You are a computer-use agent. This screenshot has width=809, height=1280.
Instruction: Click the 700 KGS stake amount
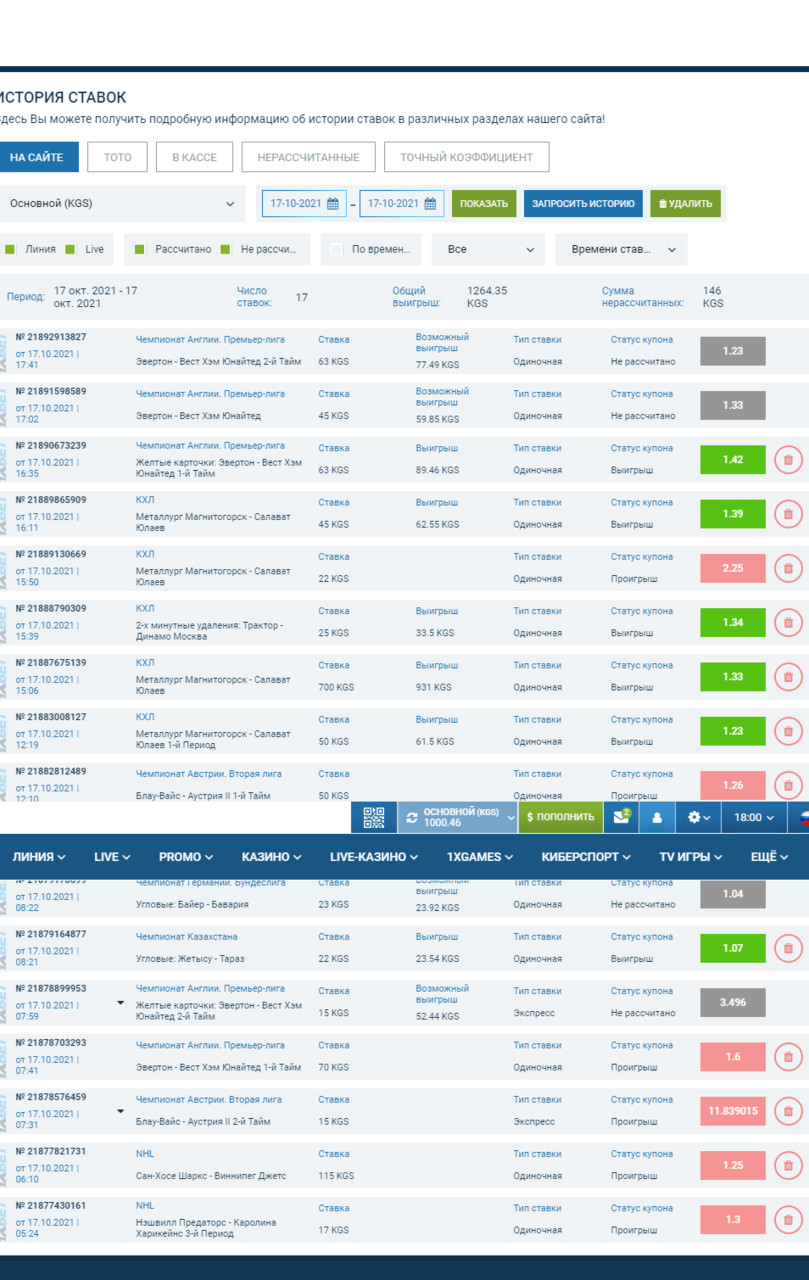336,687
